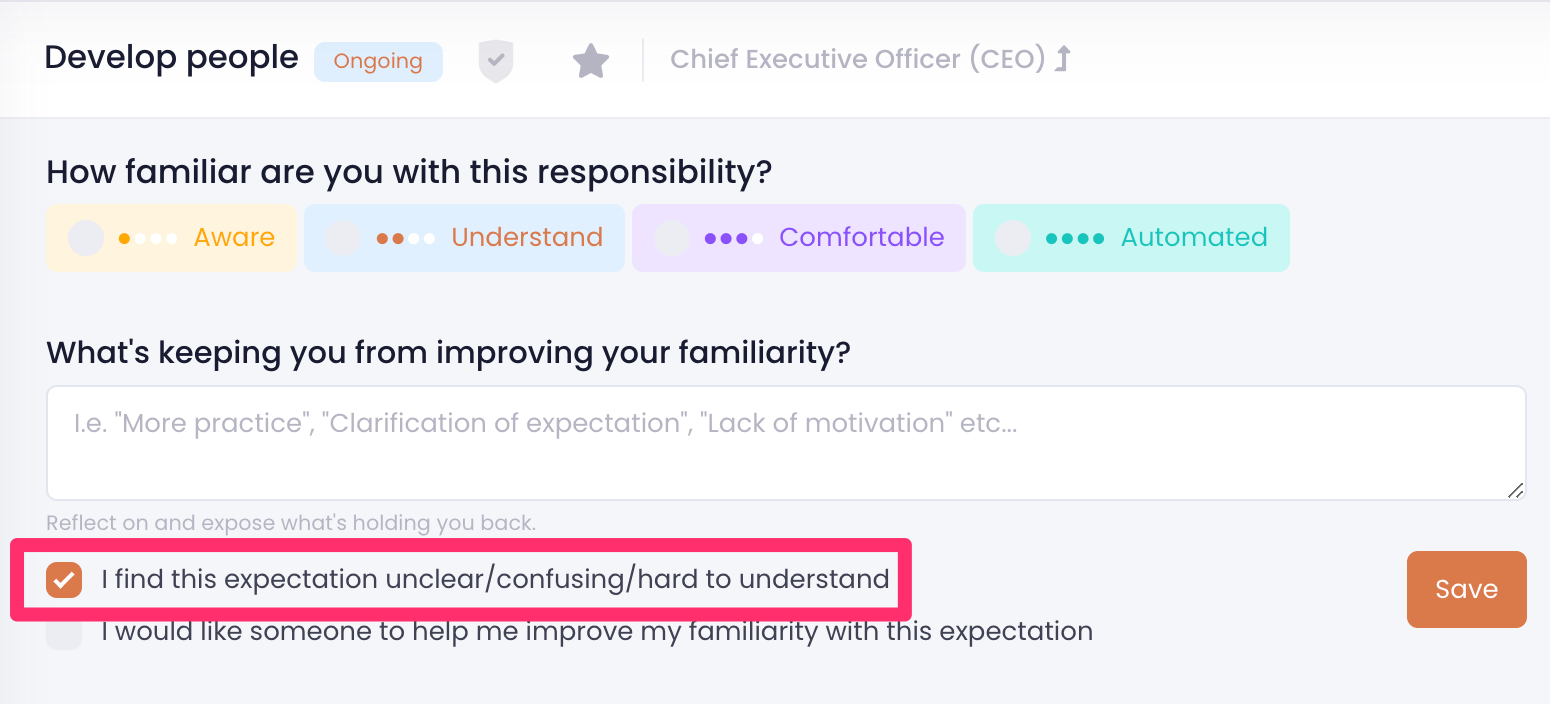Screen dimensions: 1550x704
Task: Pick the Comfortable radio circle
Action: pos(672,238)
